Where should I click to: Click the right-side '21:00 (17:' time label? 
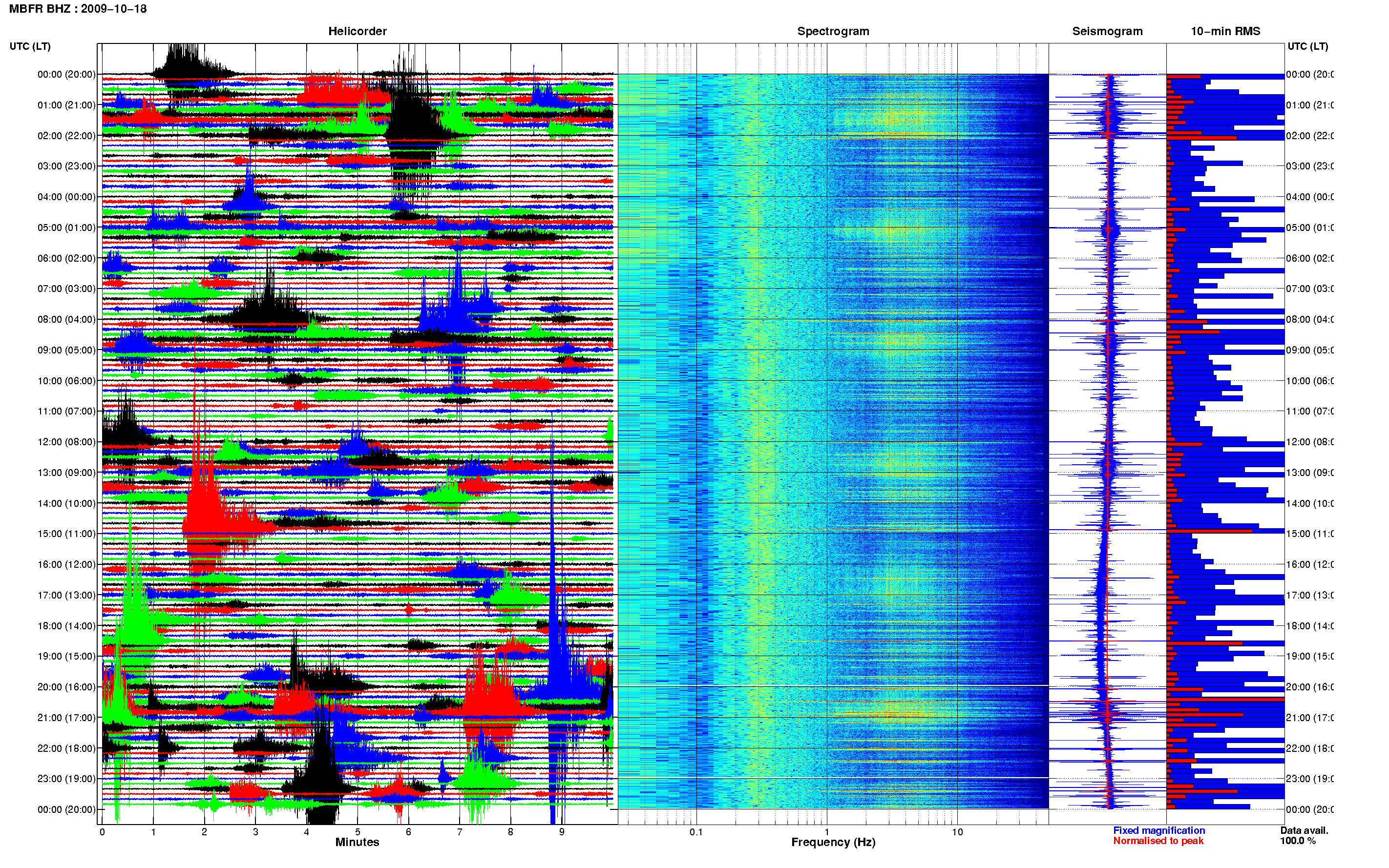(1310, 718)
